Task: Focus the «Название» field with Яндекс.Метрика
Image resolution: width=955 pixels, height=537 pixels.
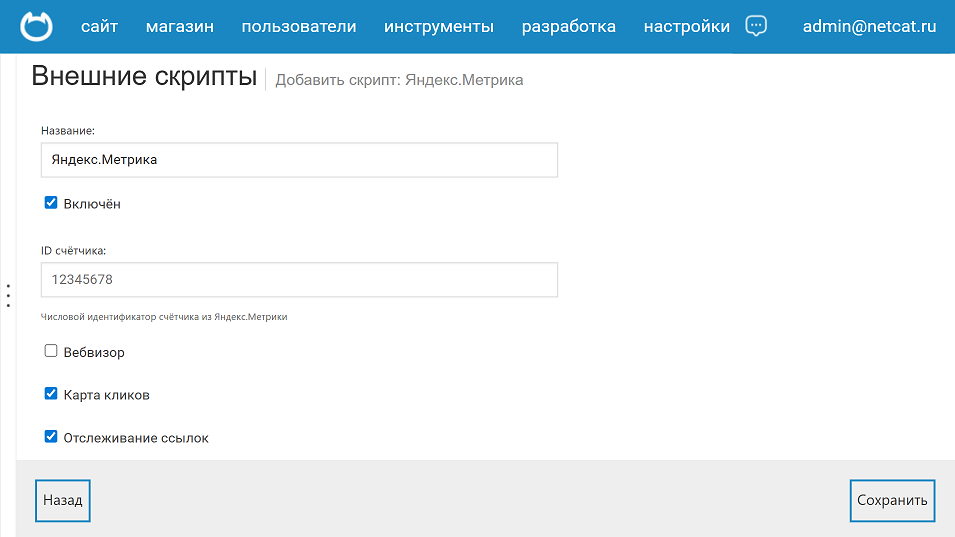Action: point(299,160)
